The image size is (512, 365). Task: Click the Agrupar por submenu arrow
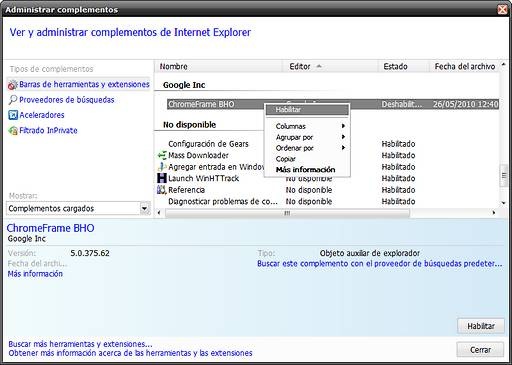(x=343, y=137)
